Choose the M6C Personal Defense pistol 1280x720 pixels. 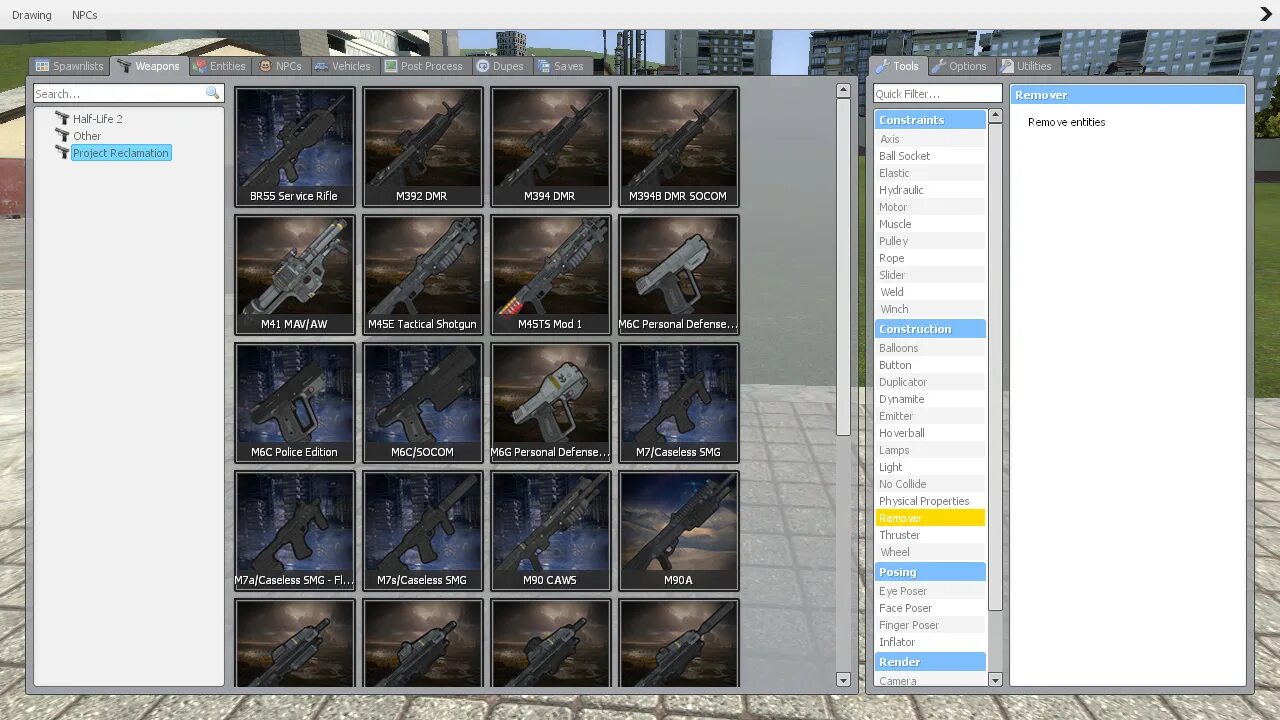(679, 275)
